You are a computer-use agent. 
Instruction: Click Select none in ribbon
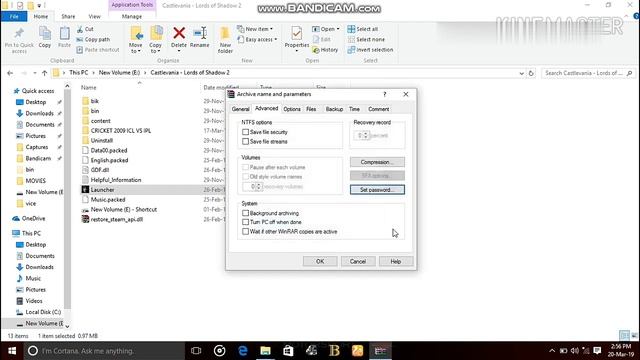(366, 40)
